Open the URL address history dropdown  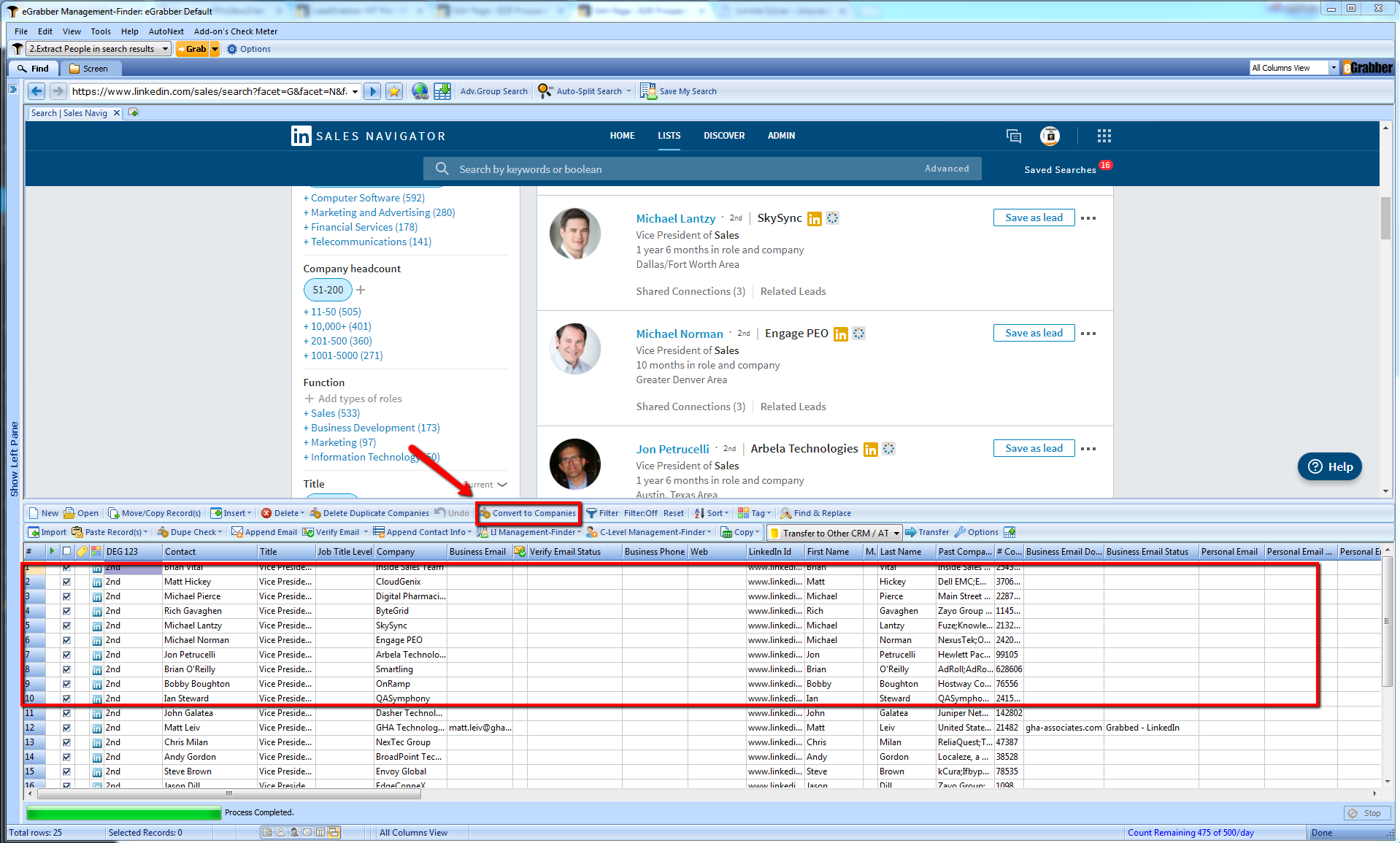click(355, 91)
